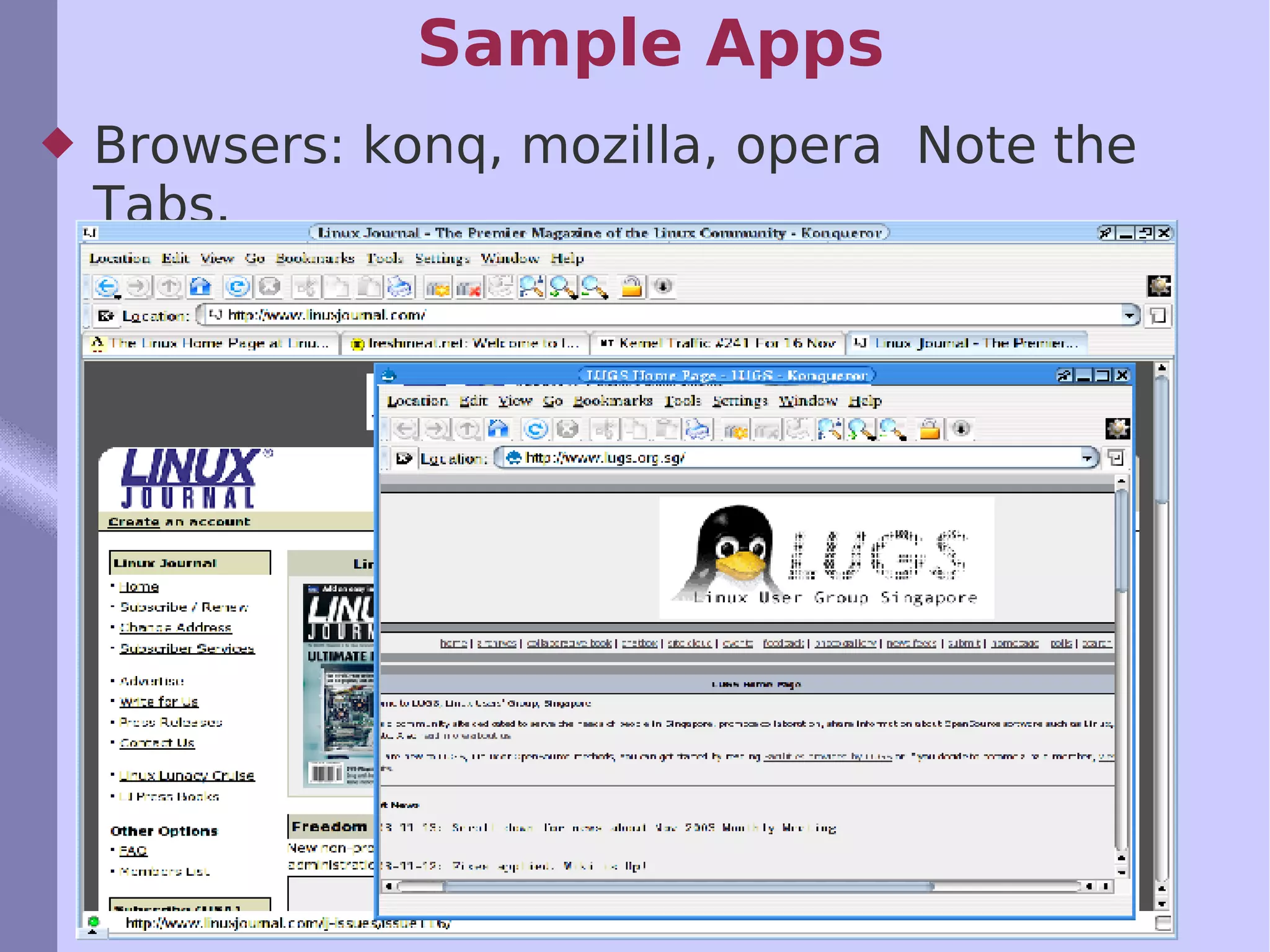Click Back arrow in Linux Journal window toolbar

[107, 287]
